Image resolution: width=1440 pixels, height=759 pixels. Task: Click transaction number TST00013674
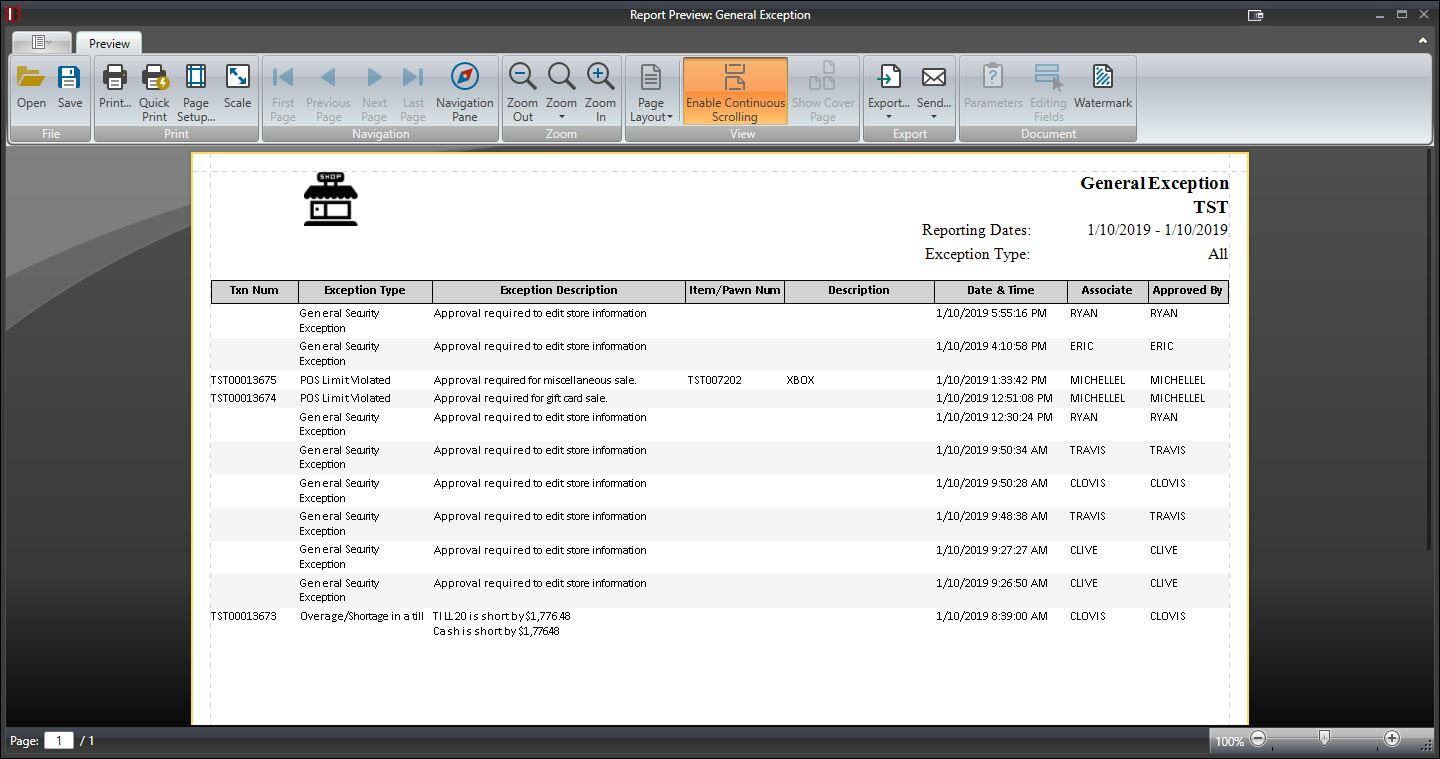(x=244, y=398)
